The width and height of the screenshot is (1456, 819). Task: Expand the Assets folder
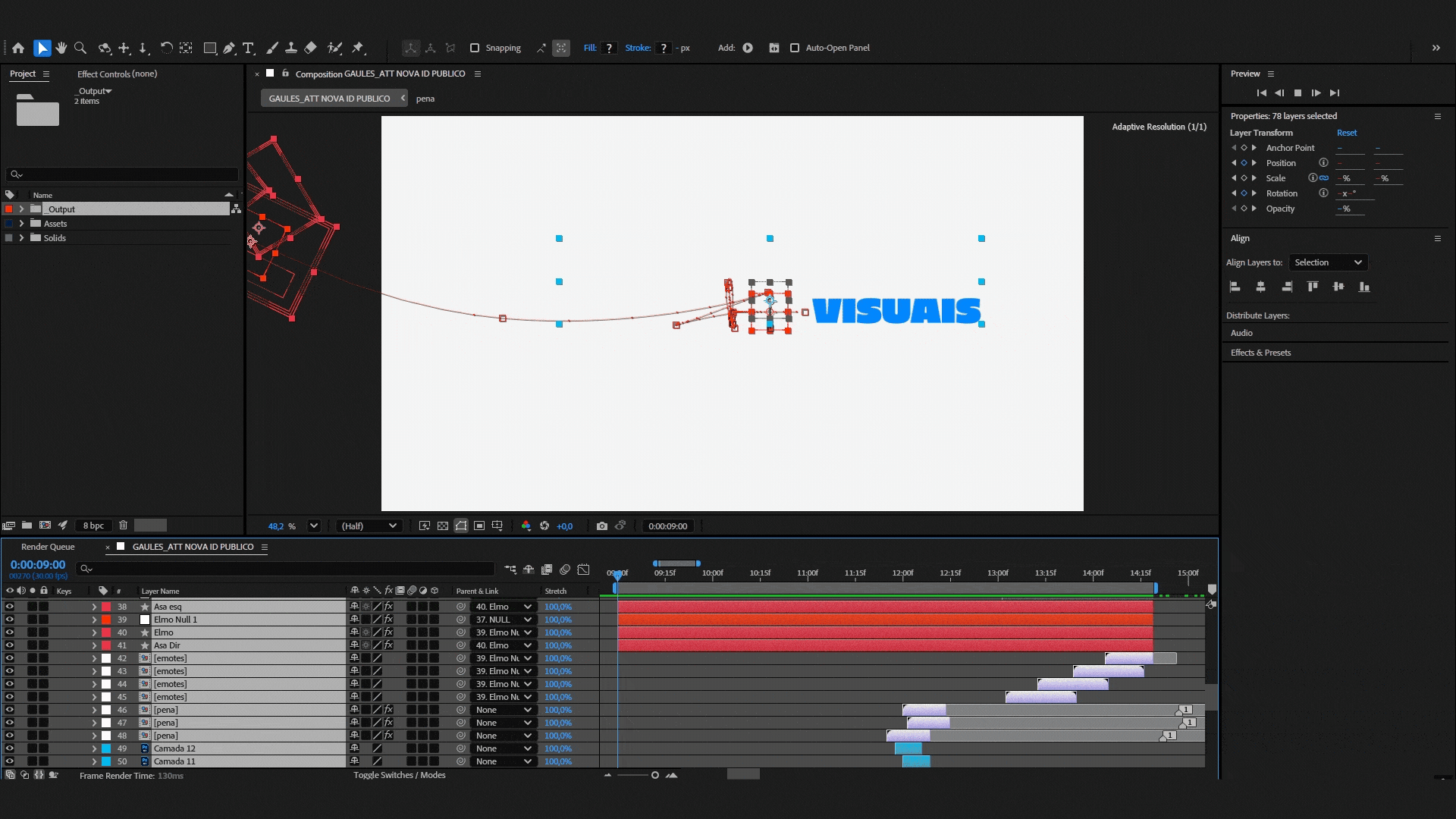(x=21, y=224)
